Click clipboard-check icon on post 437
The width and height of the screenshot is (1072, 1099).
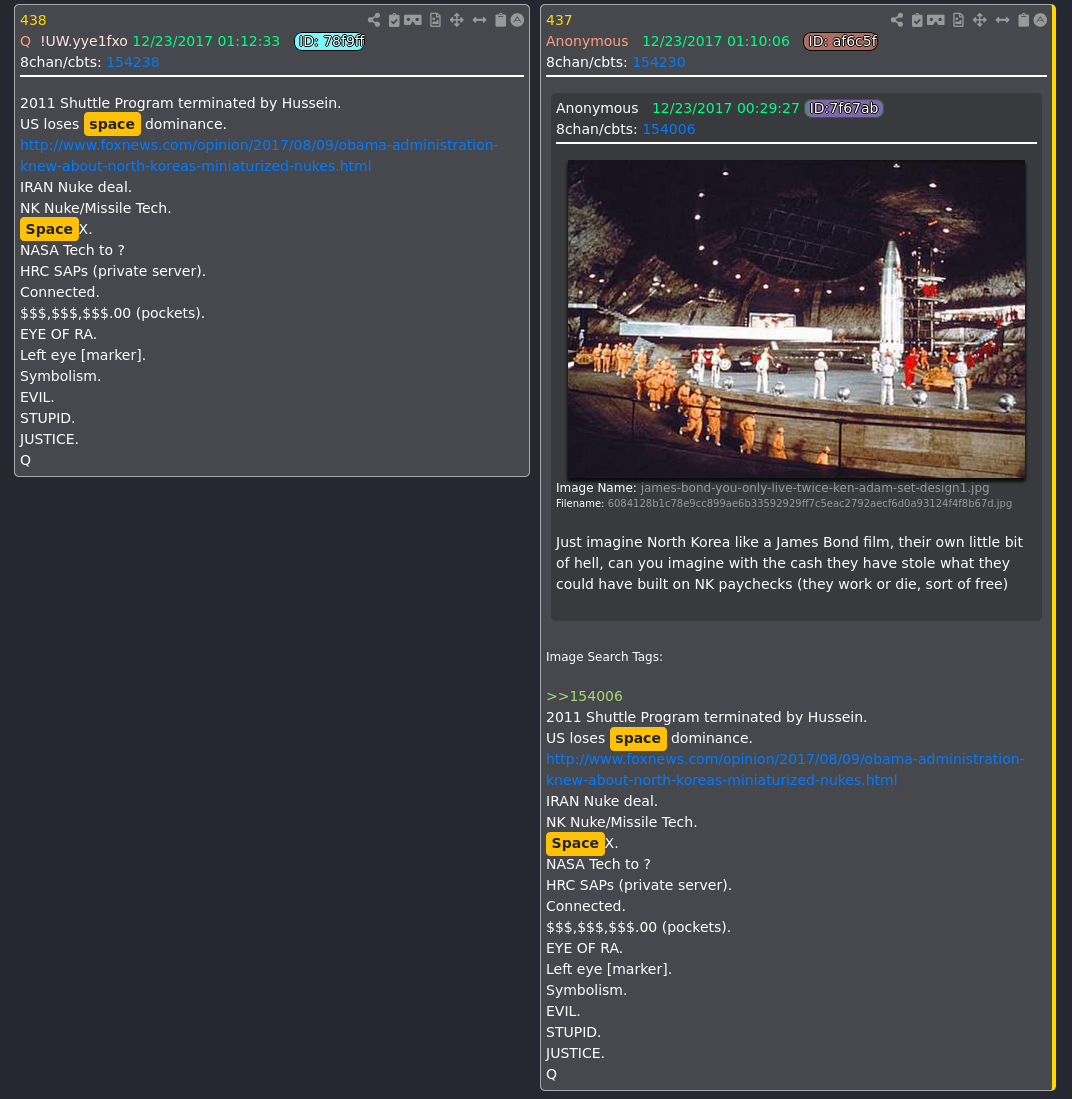(917, 20)
